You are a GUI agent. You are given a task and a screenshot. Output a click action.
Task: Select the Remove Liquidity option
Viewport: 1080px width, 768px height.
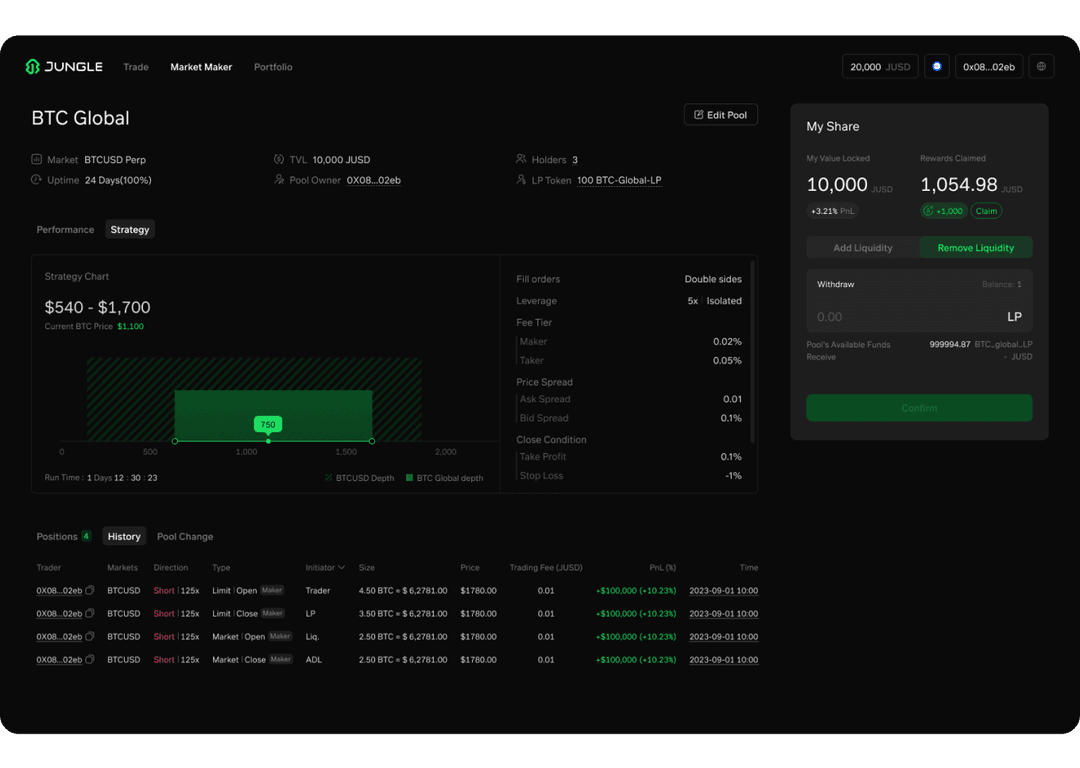(x=975, y=248)
